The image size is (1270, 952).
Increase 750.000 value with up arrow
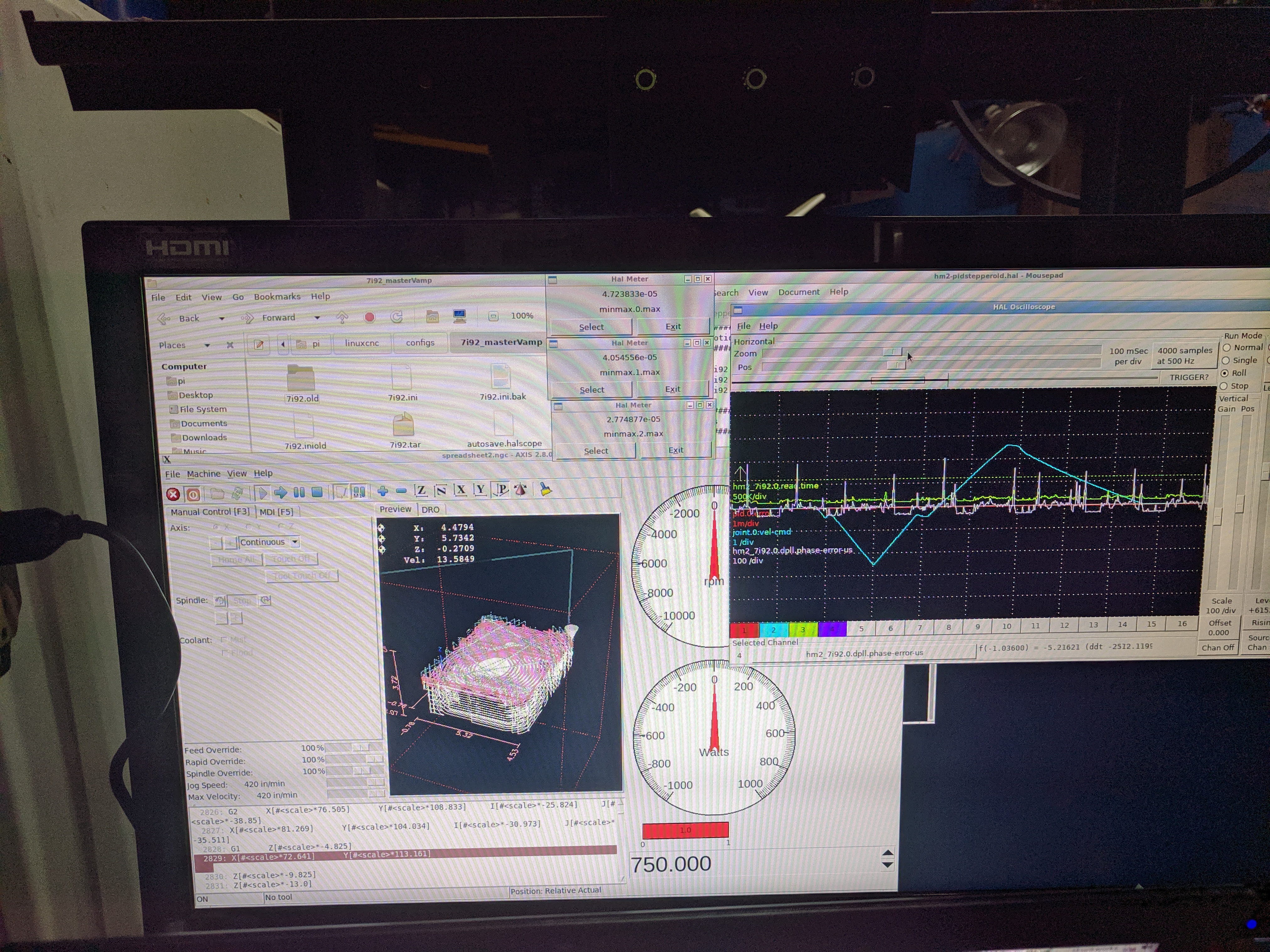[x=887, y=853]
